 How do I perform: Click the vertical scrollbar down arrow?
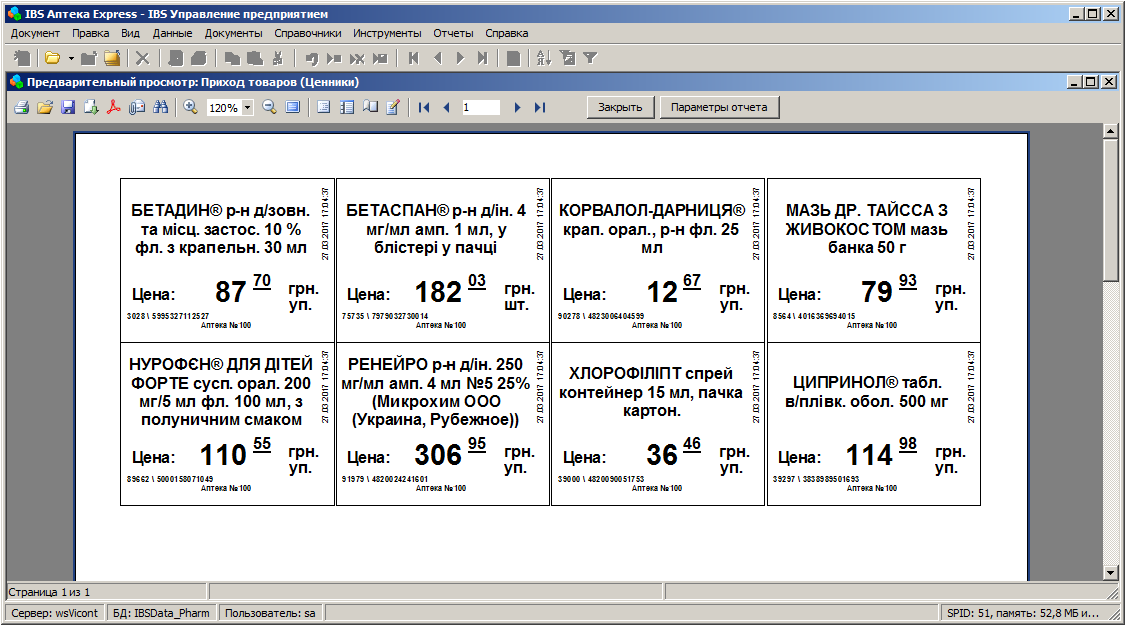click(1109, 572)
